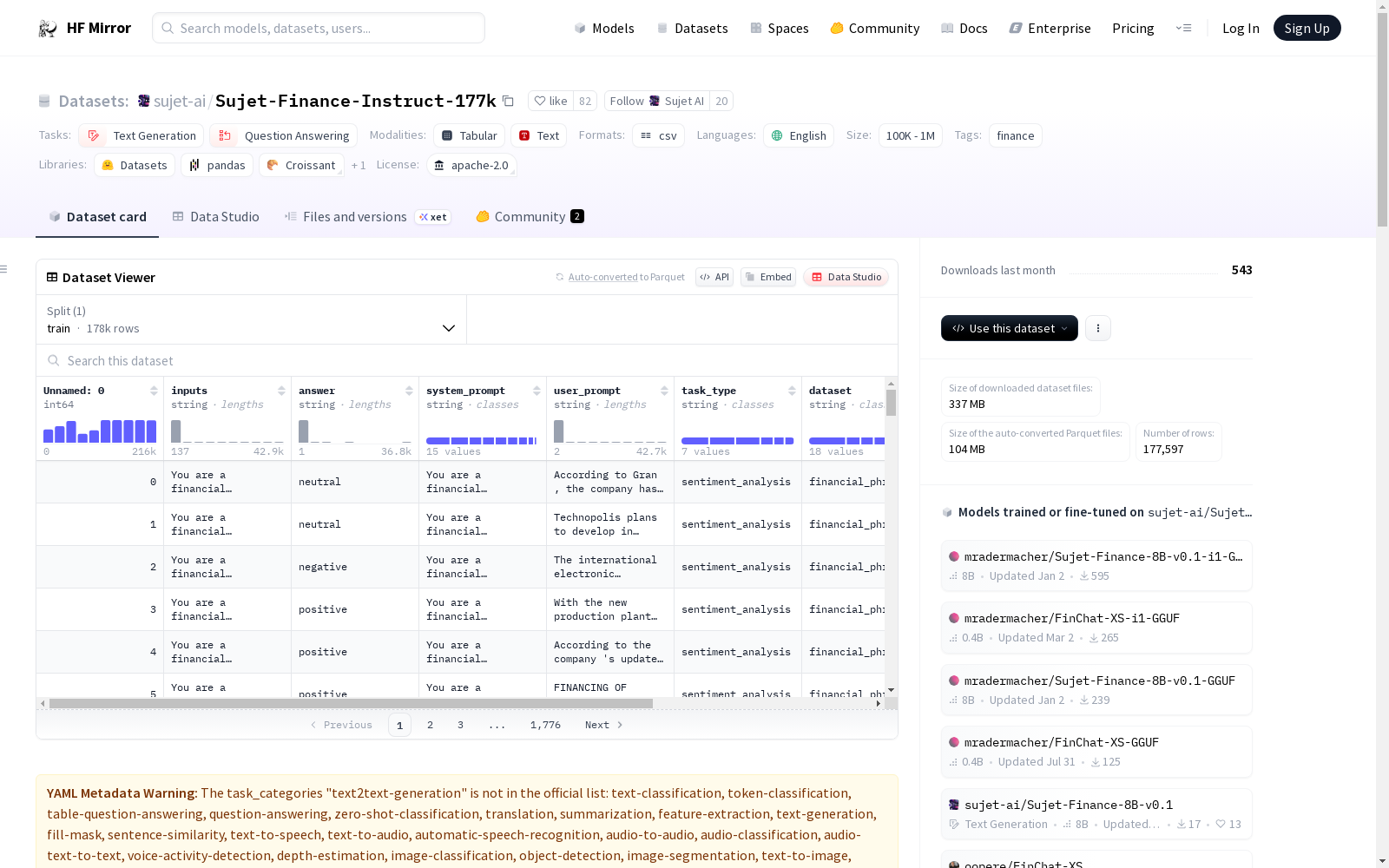Copy dataset name with the copy icon
Screen dimensions: 1389x868
(x=509, y=102)
